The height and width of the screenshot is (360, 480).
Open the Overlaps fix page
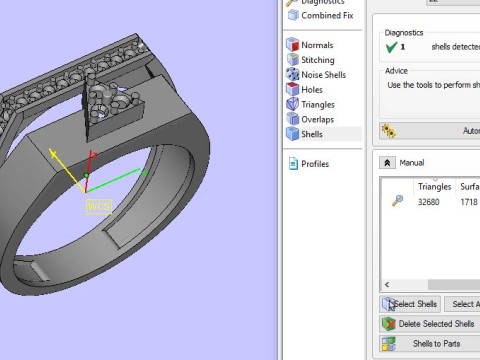point(317,119)
